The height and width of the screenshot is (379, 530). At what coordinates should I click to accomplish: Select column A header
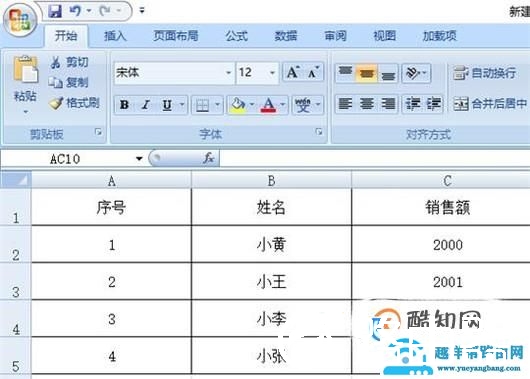112,181
